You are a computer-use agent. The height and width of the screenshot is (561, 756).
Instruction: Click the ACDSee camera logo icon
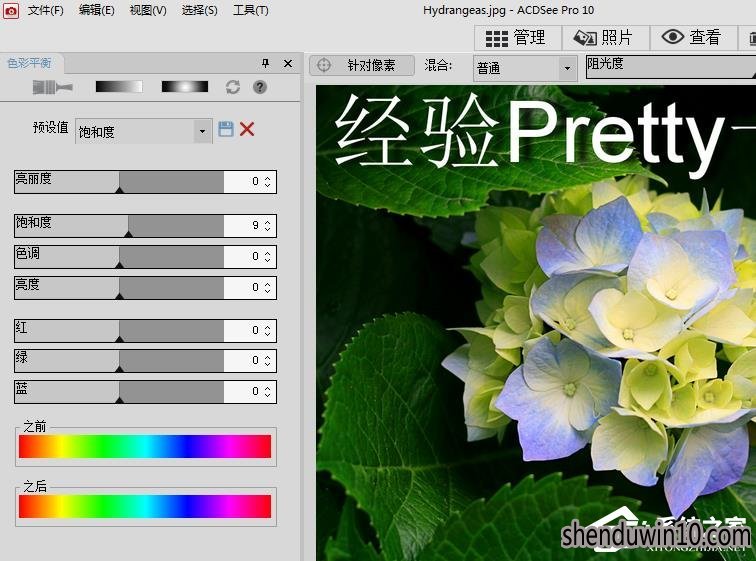point(11,10)
